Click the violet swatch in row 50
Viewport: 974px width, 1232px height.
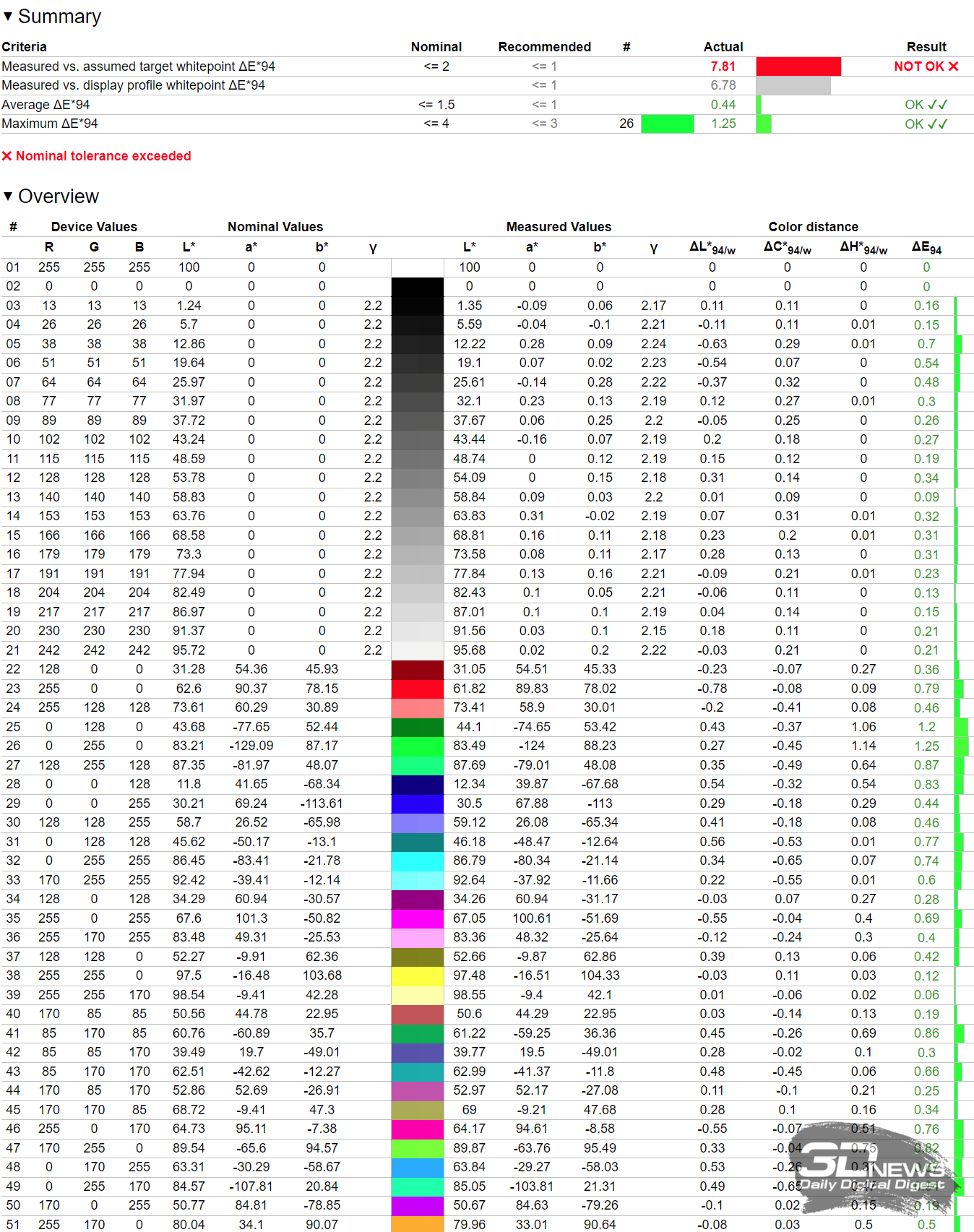tap(418, 1206)
